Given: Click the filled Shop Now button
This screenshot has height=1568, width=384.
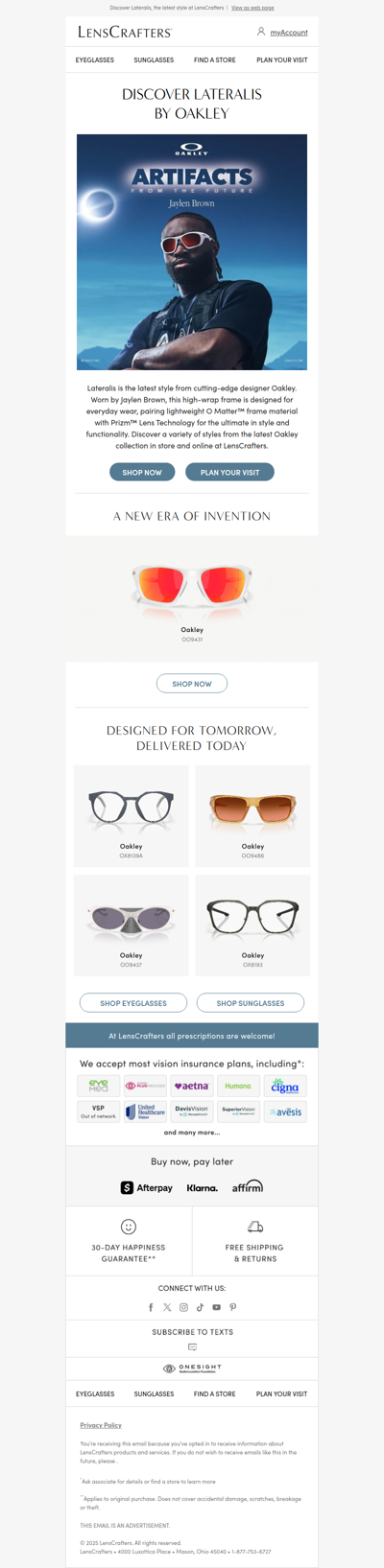Looking at the screenshot, I should [142, 472].
